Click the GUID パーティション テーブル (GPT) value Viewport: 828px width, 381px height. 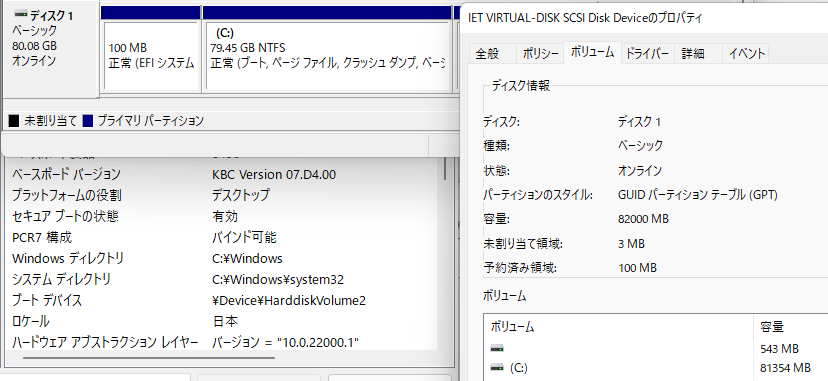[698, 195]
